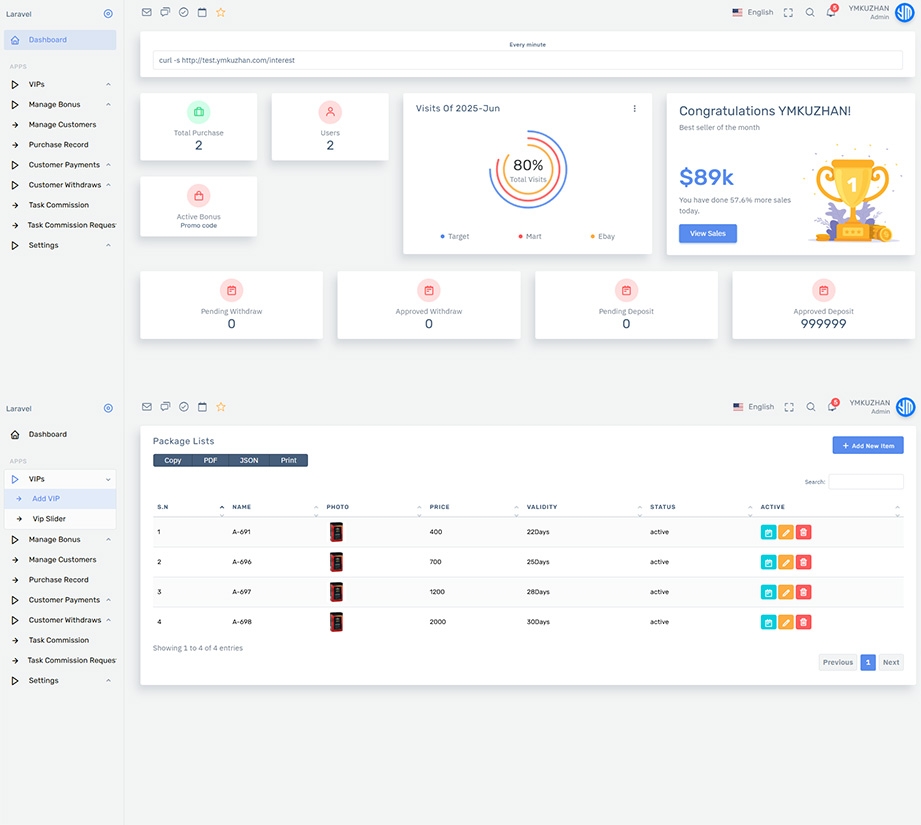Toggle the Ebay series in the chart legend
The height and width of the screenshot is (825, 921).
602,237
